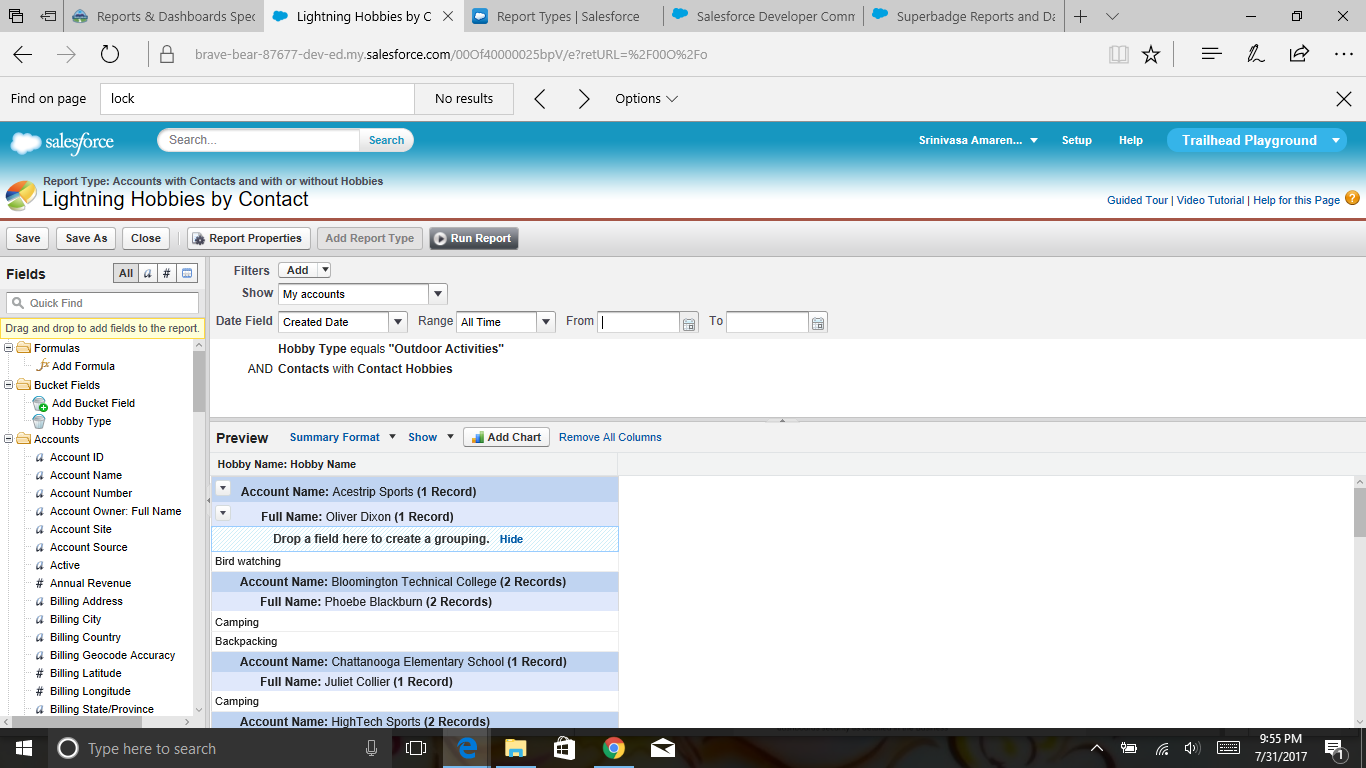The width and height of the screenshot is (1366, 768).
Task: Open Edge Settings and more menu
Action: [1343, 55]
